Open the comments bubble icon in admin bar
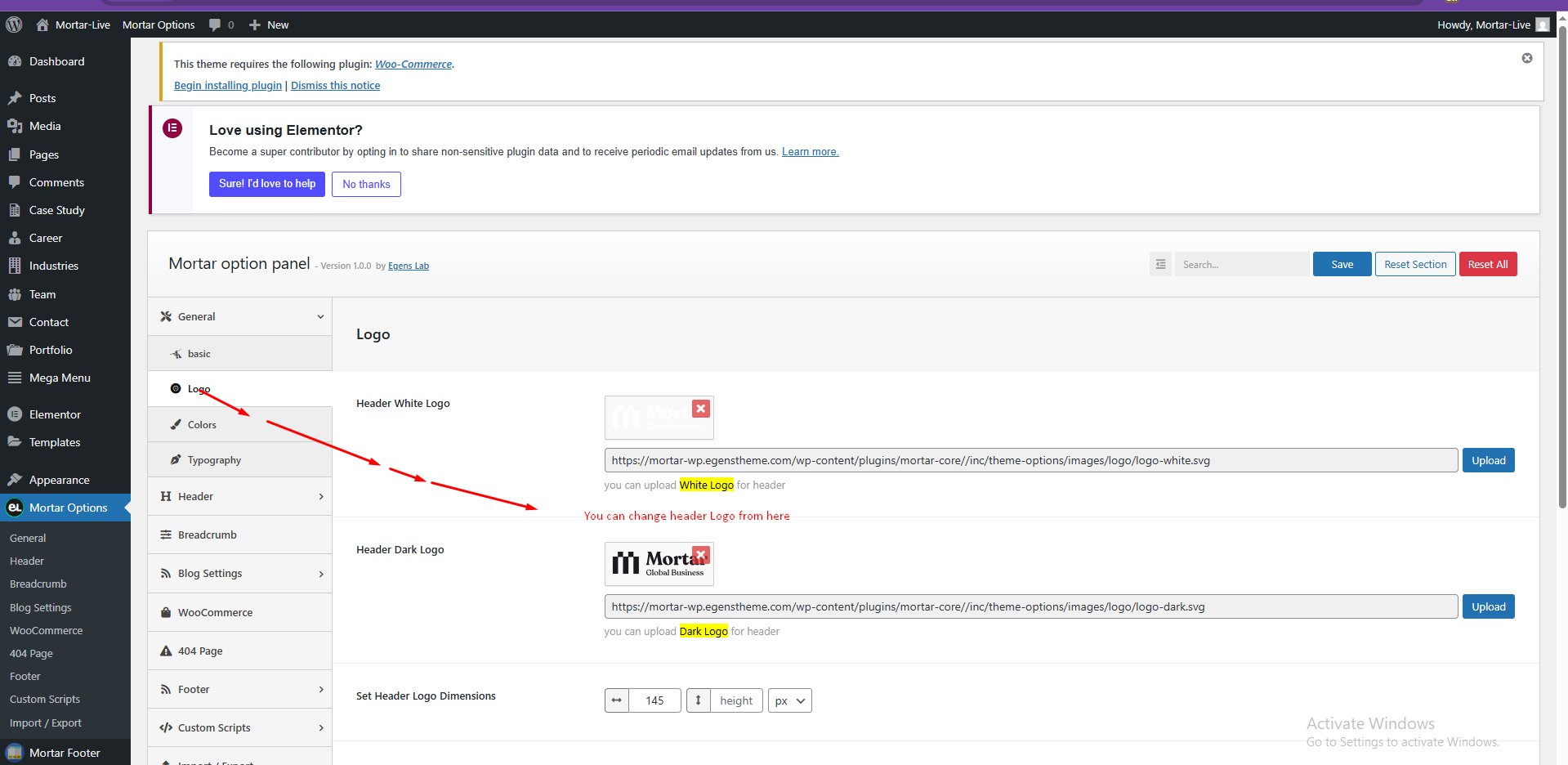The width and height of the screenshot is (1568, 765). (215, 25)
